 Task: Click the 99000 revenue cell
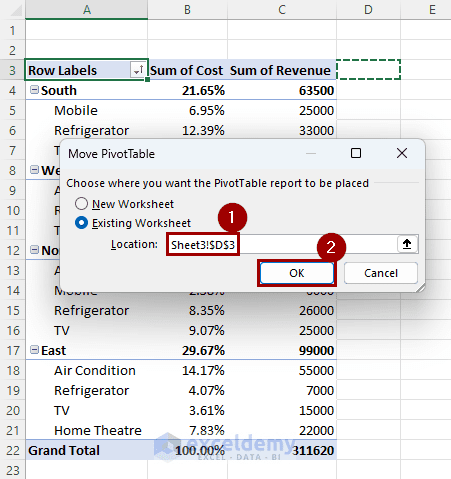click(x=282, y=350)
